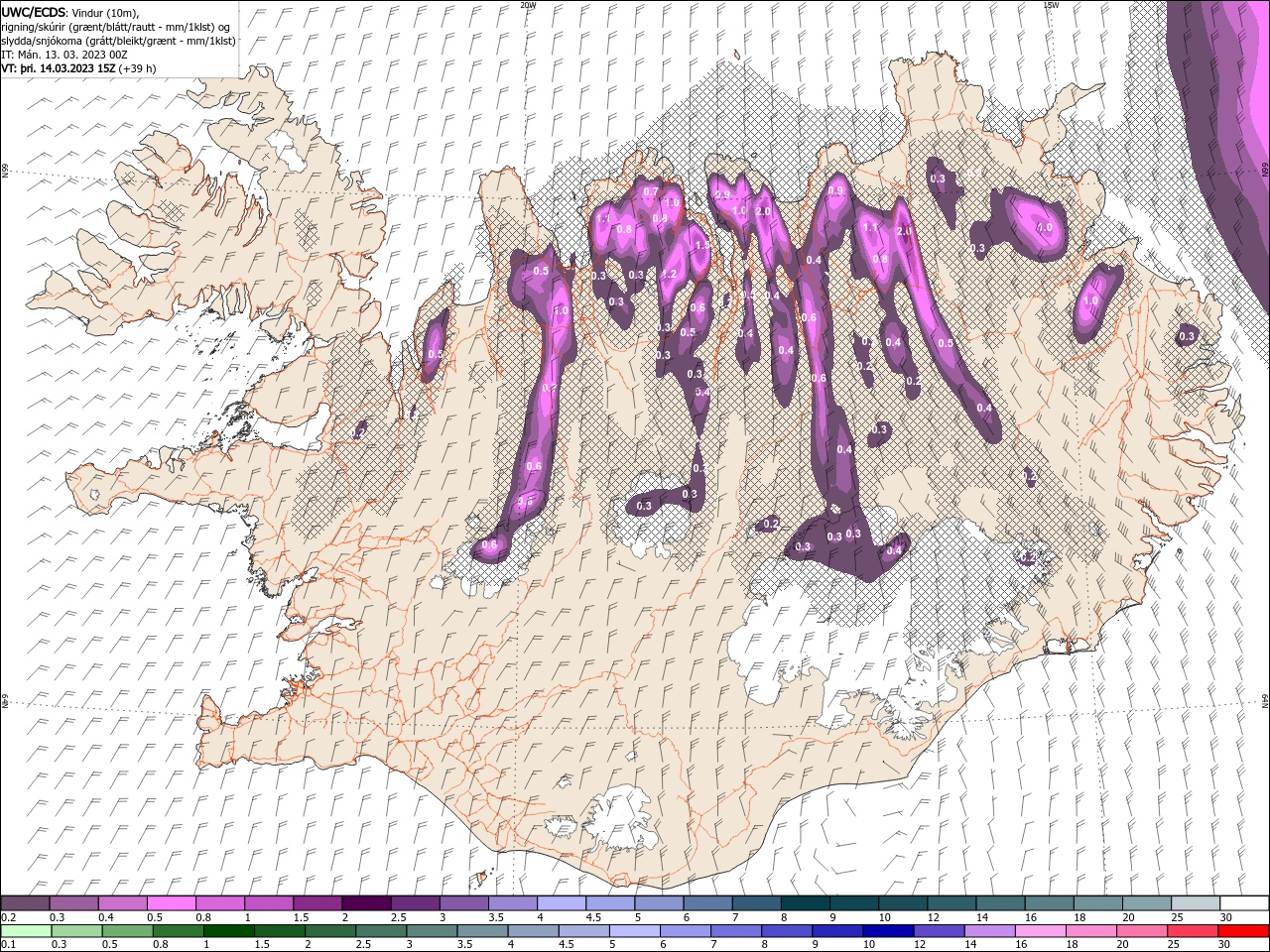
Task: Select the '4.5' label in the top legend row
Action: (593, 917)
